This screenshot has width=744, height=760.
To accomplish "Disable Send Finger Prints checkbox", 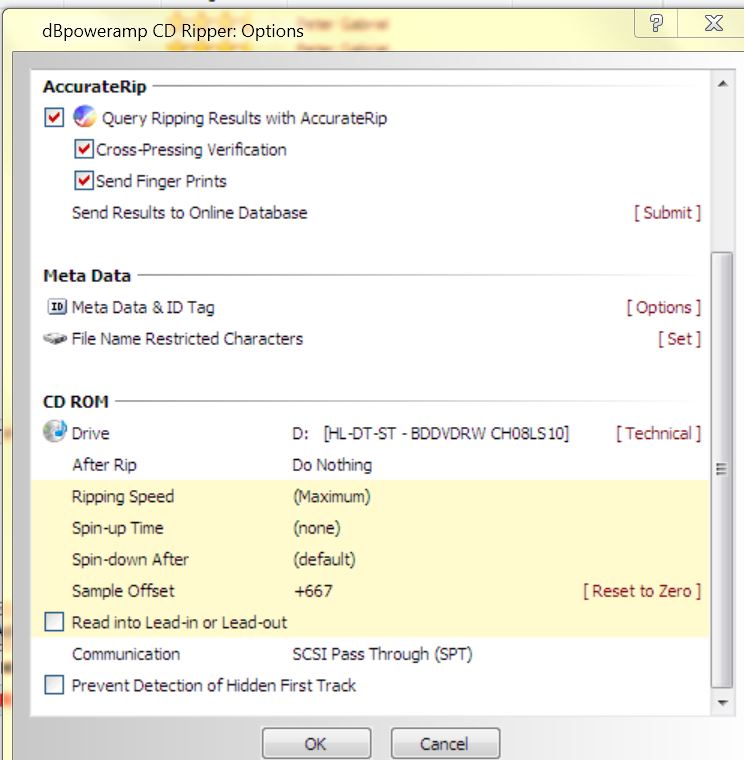I will (84, 181).
